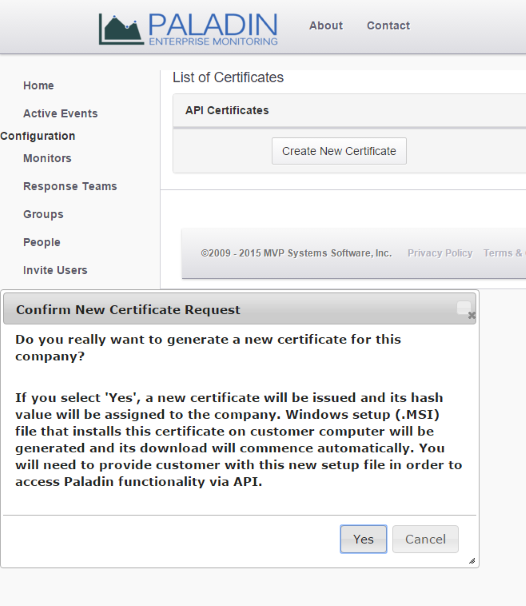
Task: Click the List of Certificates heading
Action: (x=228, y=77)
